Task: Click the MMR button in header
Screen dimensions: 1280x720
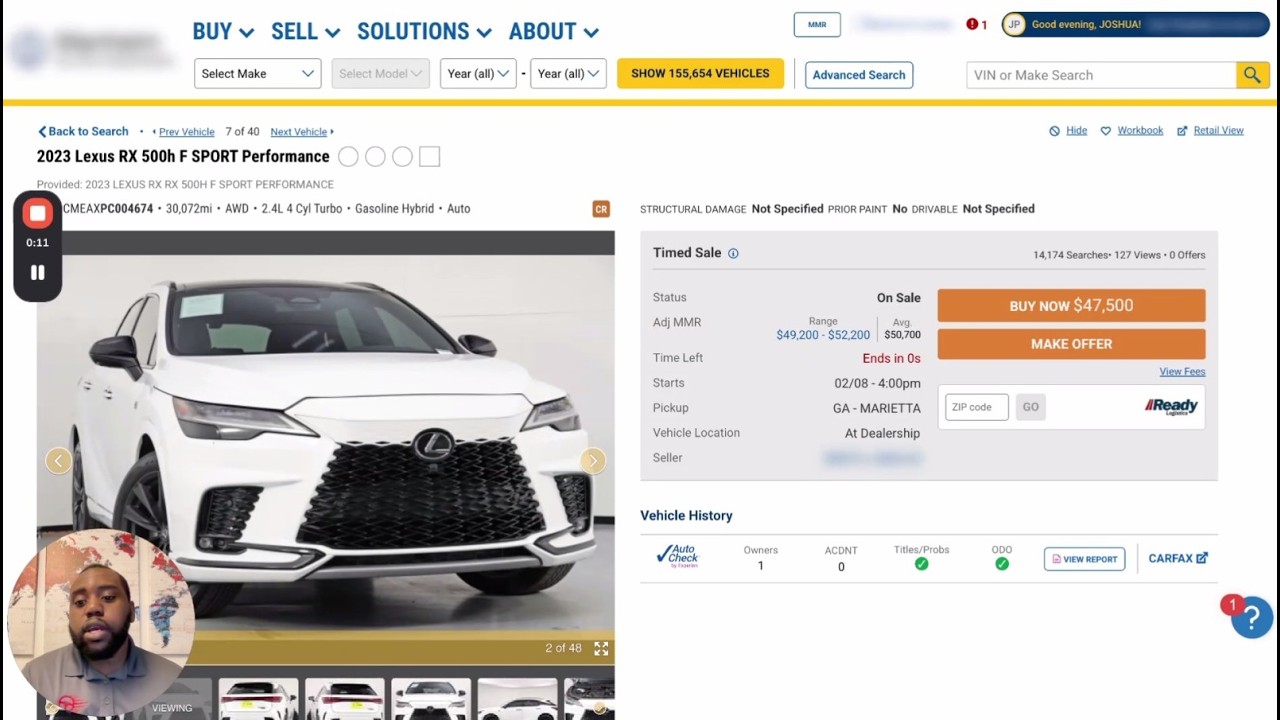Action: click(817, 25)
